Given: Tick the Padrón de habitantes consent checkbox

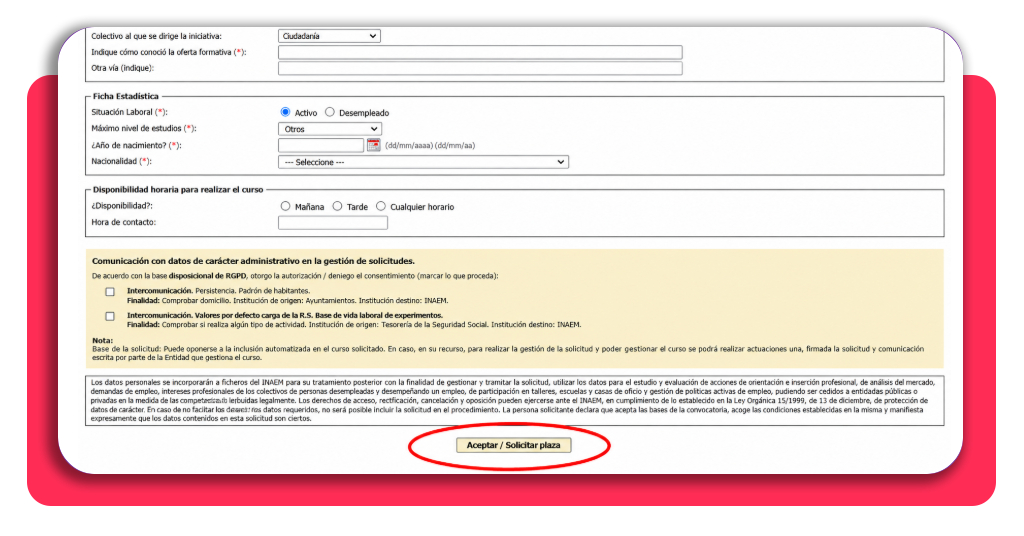Looking at the screenshot, I should [x=110, y=292].
